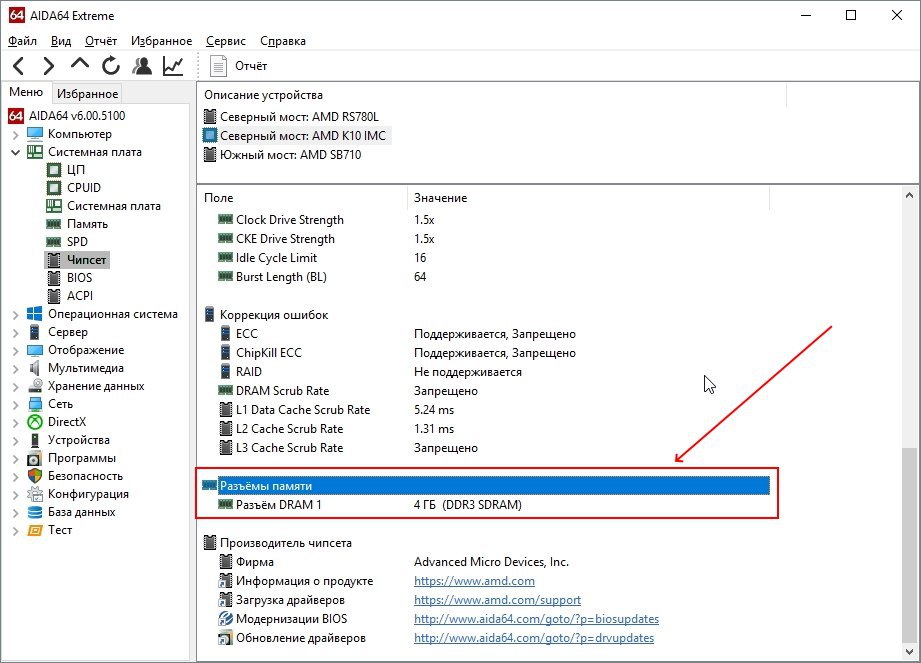Open the Файл menu

22,41
